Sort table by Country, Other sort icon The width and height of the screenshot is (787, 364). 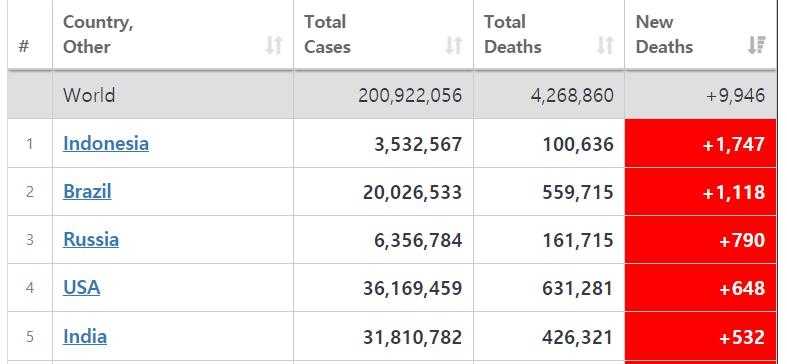274,46
